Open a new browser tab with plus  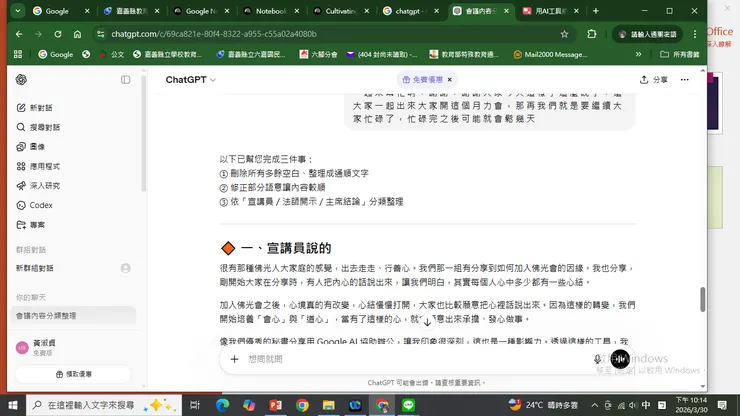point(596,11)
